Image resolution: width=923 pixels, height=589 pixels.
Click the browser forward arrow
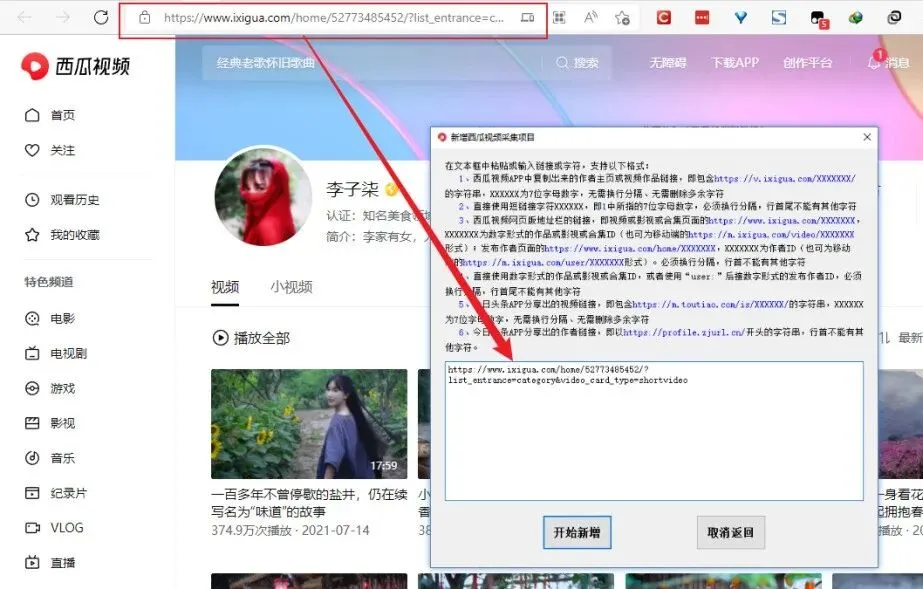coord(63,17)
